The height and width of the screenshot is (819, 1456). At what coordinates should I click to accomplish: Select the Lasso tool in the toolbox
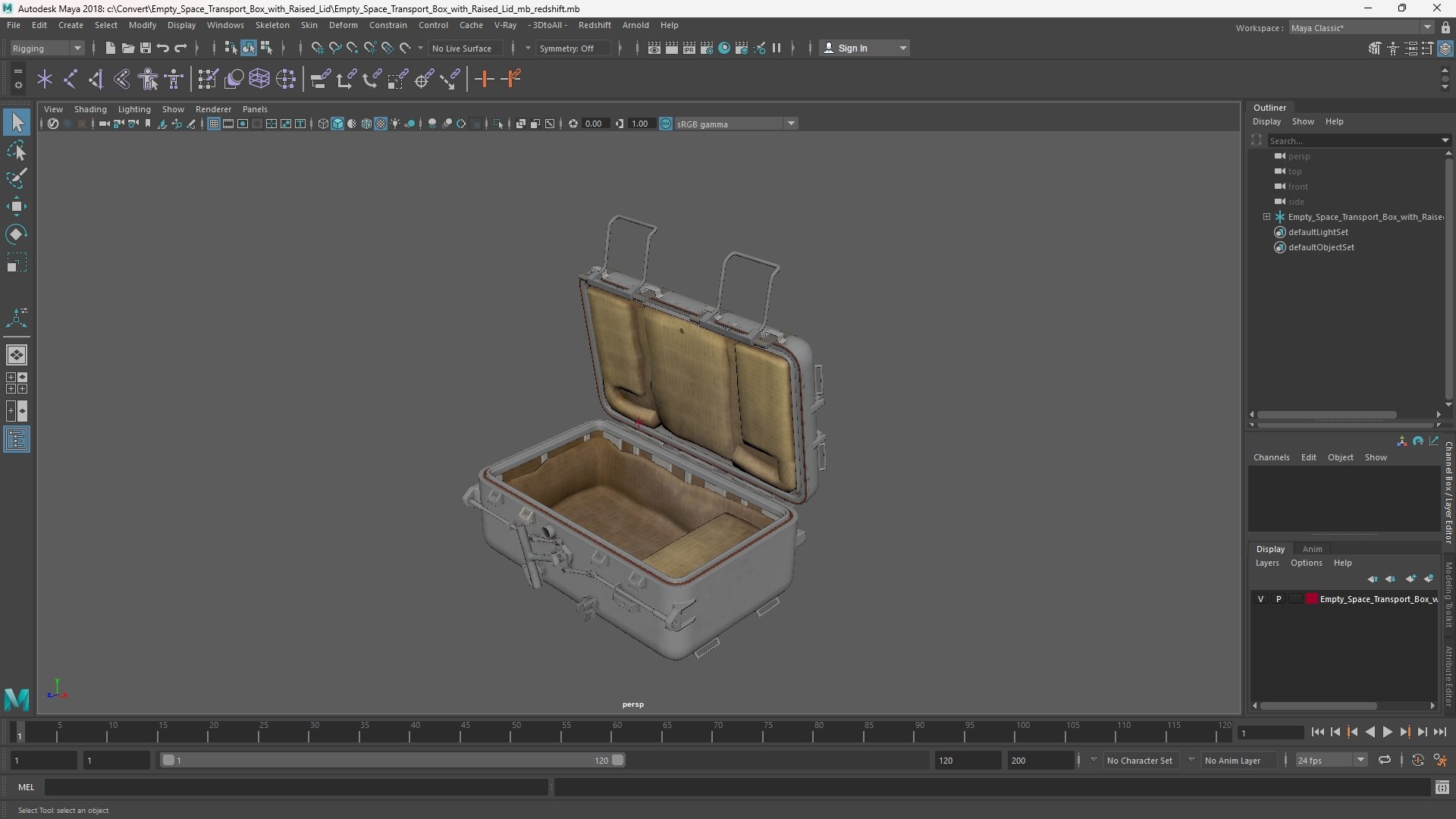17,151
